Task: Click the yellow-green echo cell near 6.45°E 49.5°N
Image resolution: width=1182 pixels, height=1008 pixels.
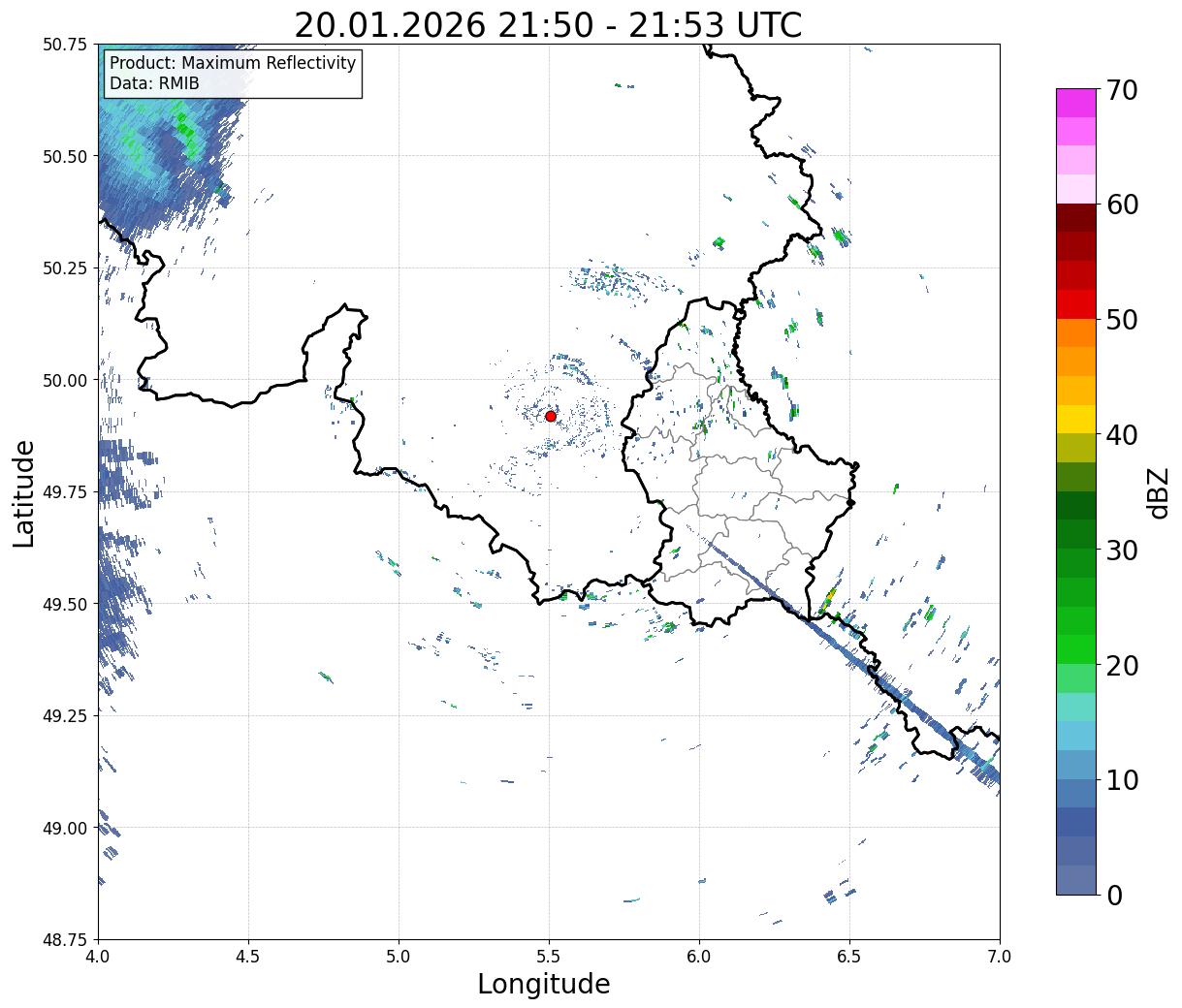Action: click(829, 599)
